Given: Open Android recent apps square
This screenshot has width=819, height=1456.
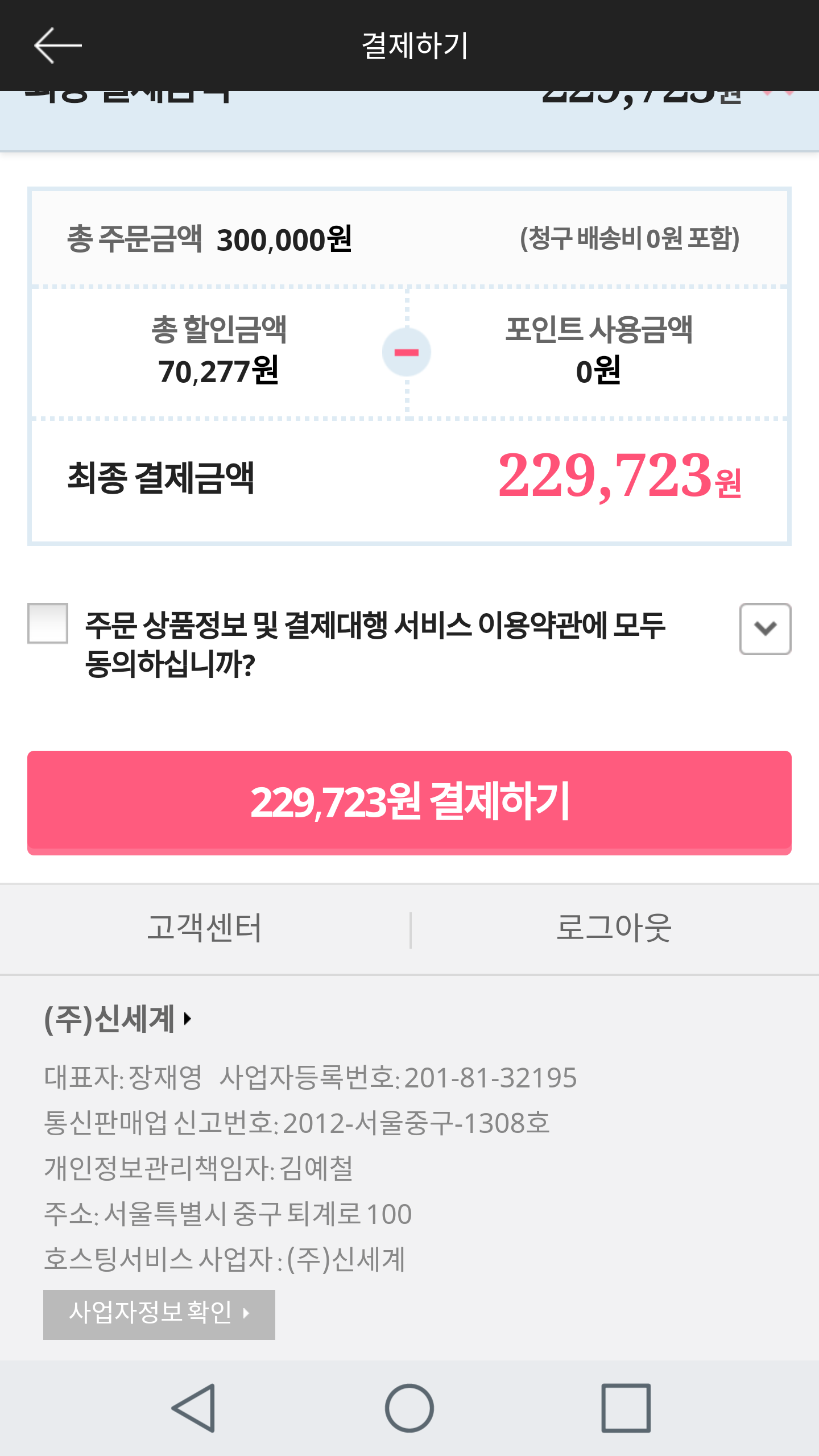Looking at the screenshot, I should 626,1408.
